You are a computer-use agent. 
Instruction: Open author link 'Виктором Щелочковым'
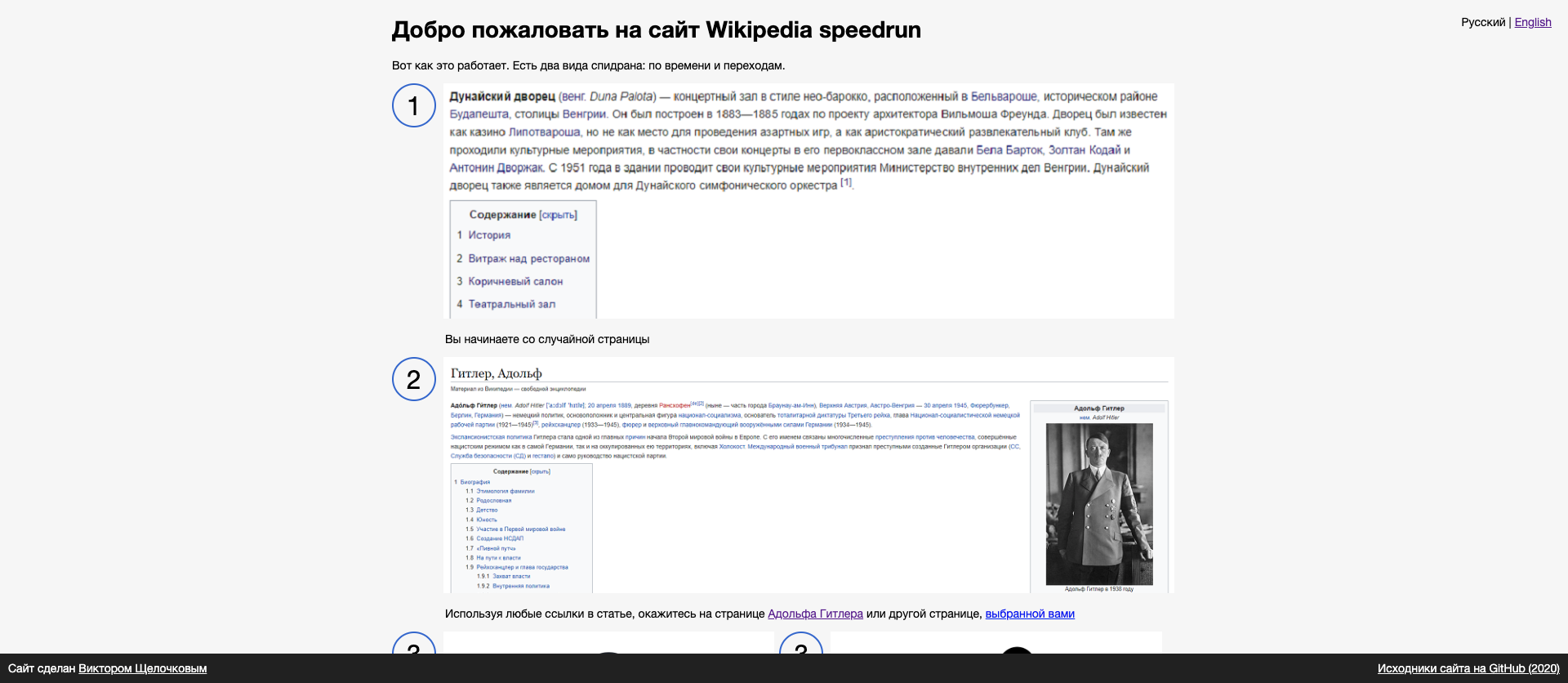click(x=143, y=668)
